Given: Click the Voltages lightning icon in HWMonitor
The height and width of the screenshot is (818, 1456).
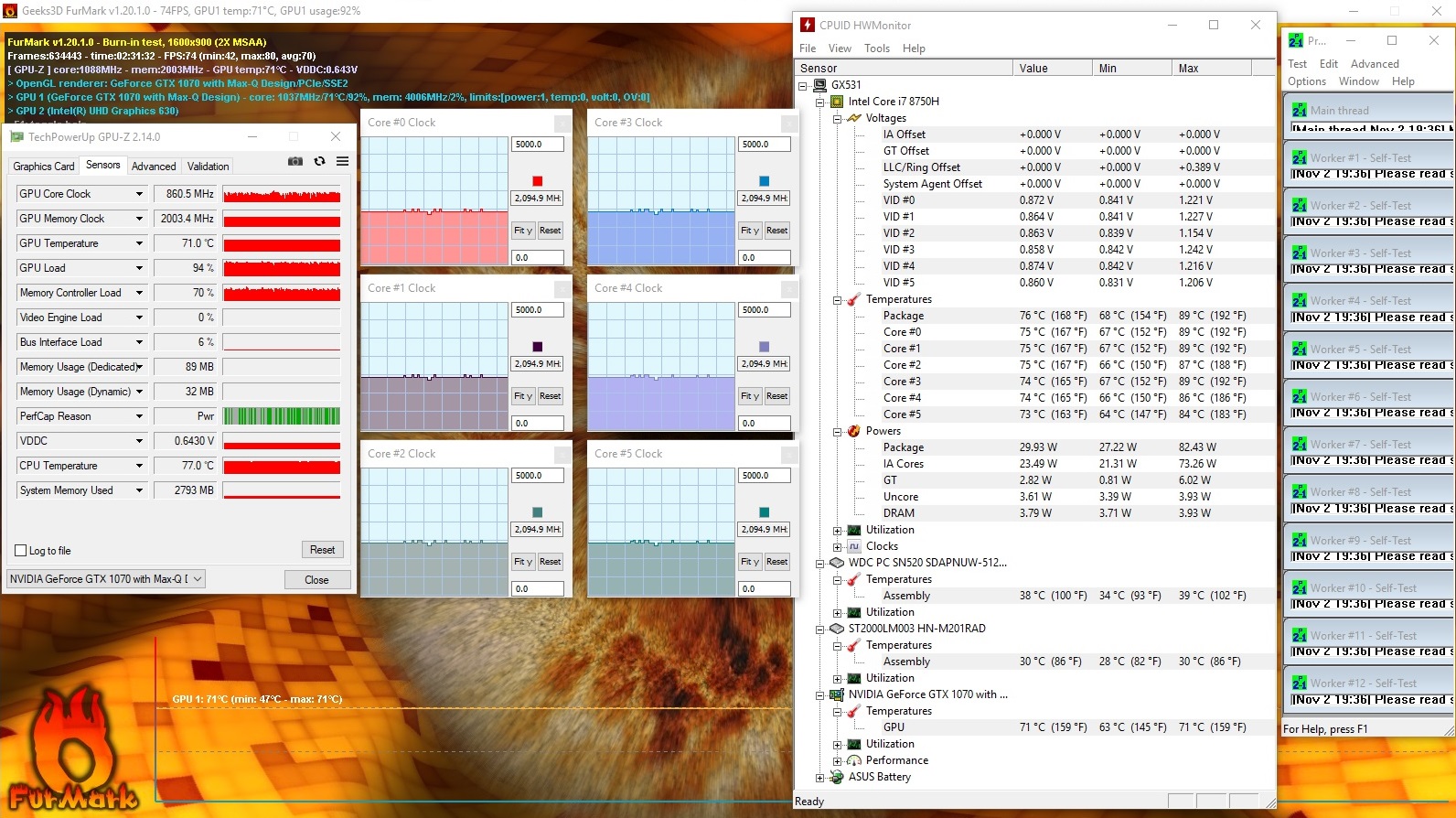Looking at the screenshot, I should [854, 118].
